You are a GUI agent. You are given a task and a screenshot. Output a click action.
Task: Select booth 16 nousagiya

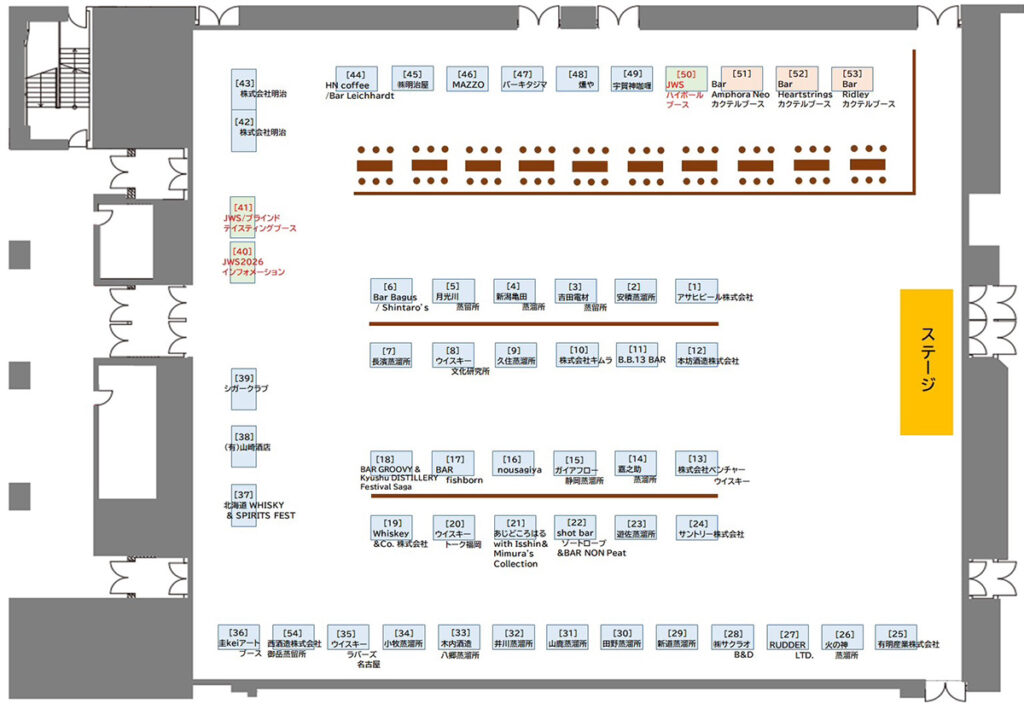pos(514,463)
